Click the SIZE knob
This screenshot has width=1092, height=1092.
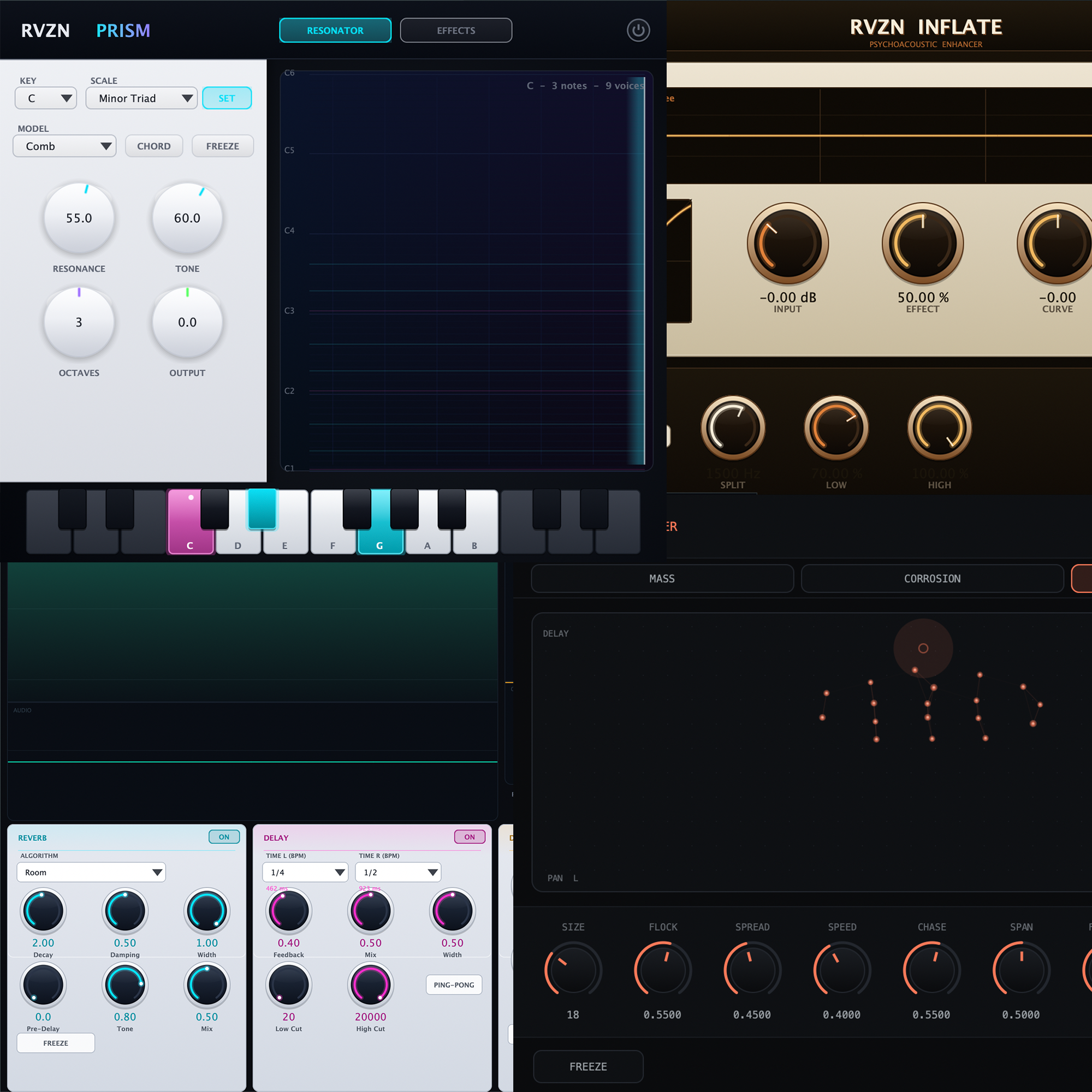click(573, 970)
